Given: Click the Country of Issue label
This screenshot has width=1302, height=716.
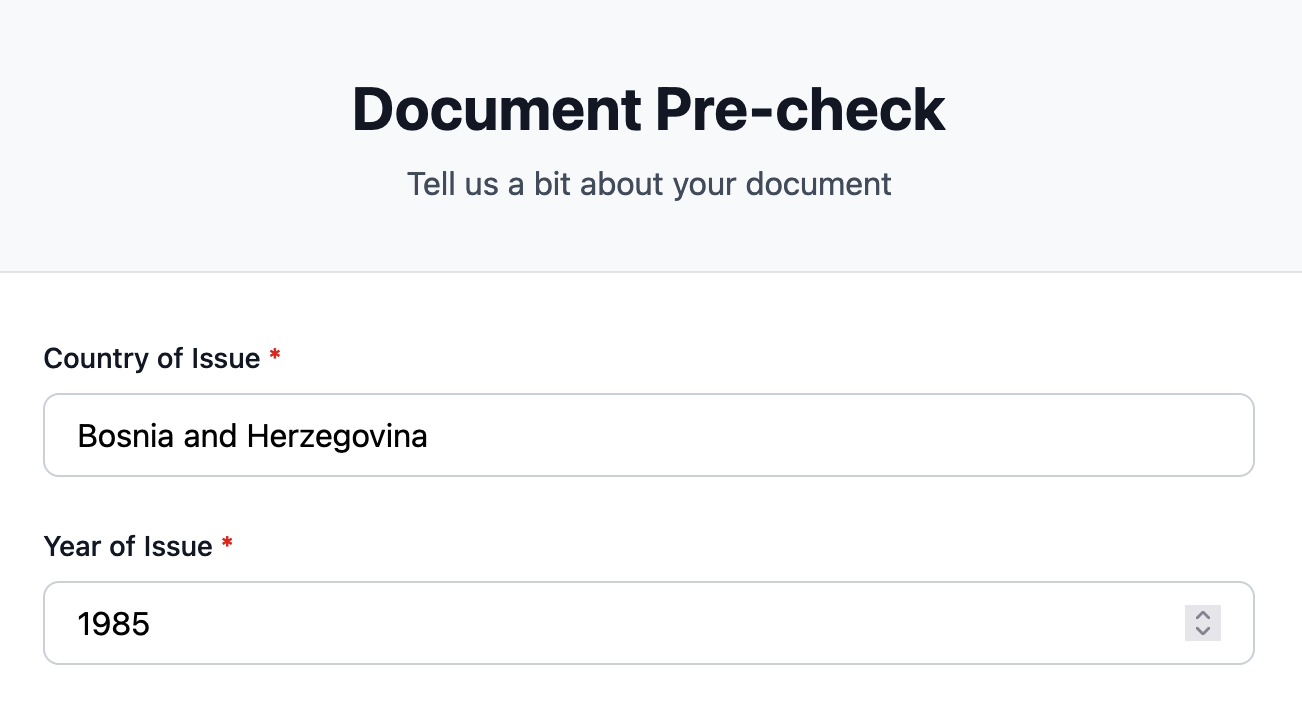Looking at the screenshot, I should pyautogui.click(x=153, y=358).
